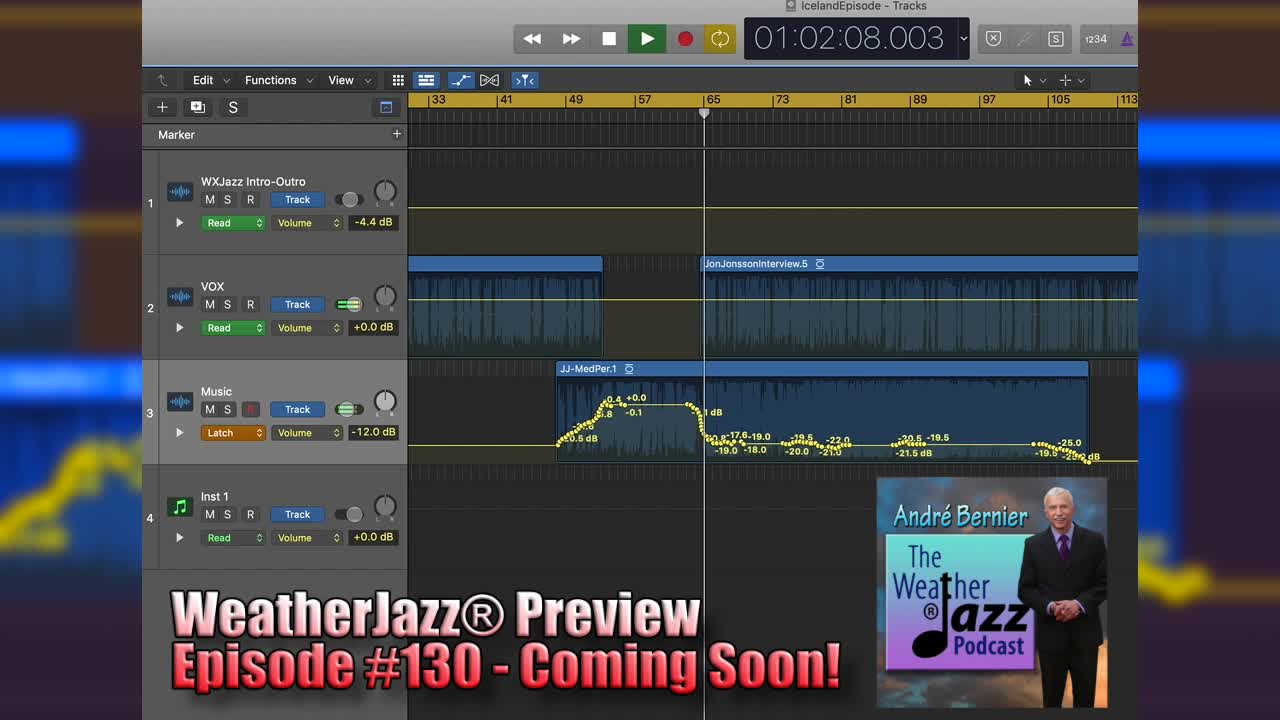1280x720 pixels.
Task: Toggle the purple Metronome icon
Action: [x=1126, y=39]
